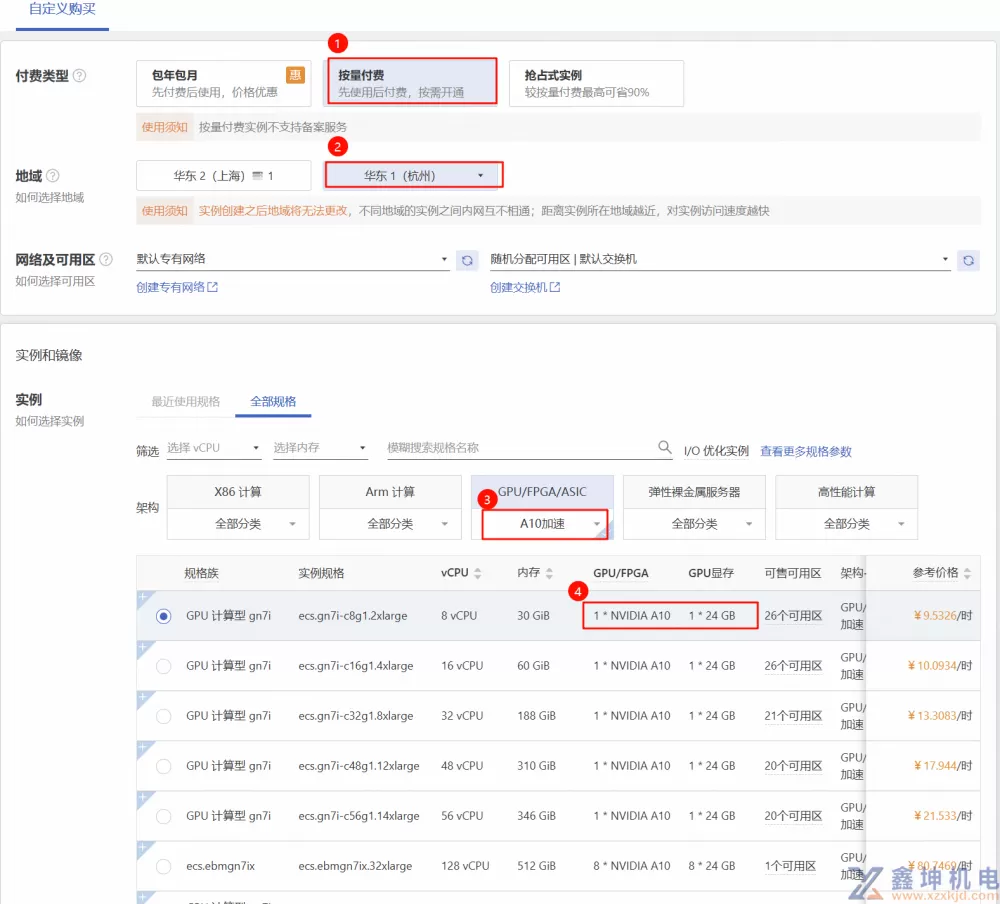1000x904 pixels.
Task: Open the 如何选择可用区 help link
Action: click(55, 281)
